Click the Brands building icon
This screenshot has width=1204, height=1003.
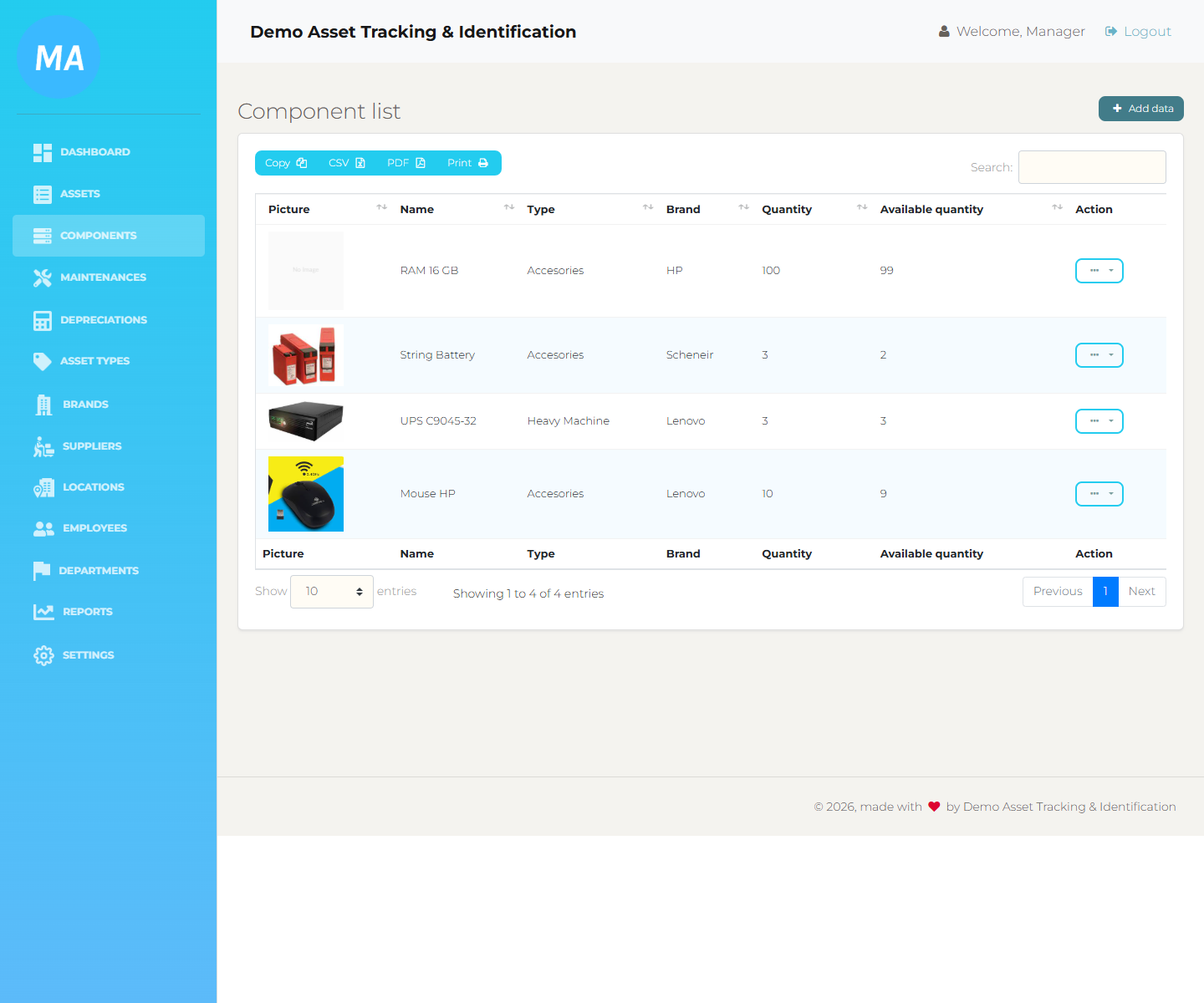[44, 405]
